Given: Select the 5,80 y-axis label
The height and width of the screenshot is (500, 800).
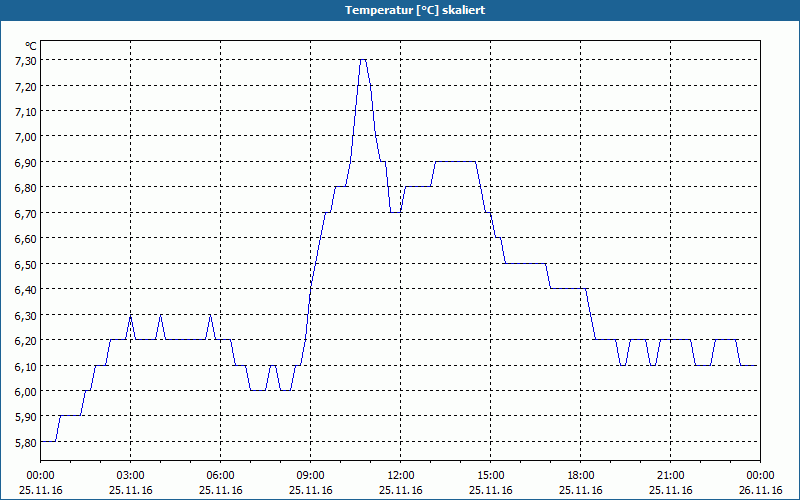Looking at the screenshot, I should click(x=26, y=442).
